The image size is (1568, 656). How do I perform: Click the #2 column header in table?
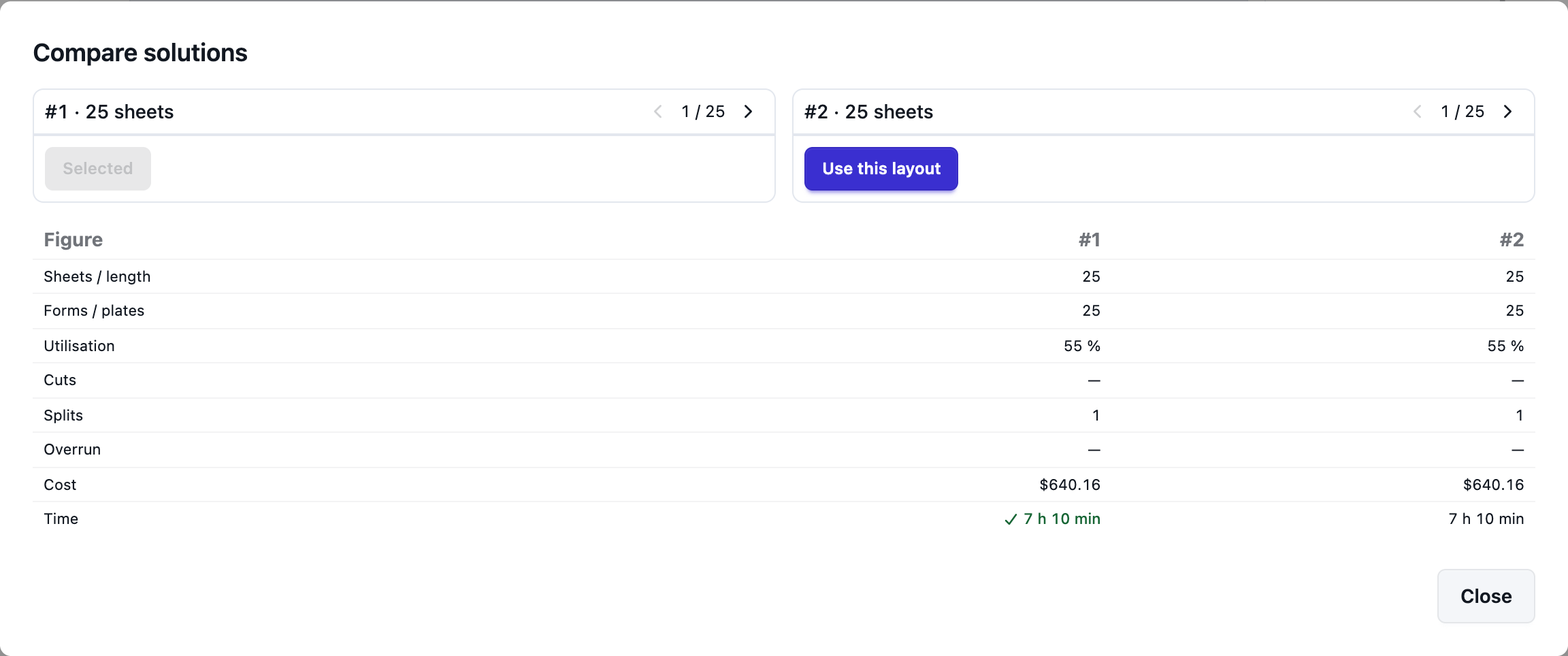point(1512,240)
